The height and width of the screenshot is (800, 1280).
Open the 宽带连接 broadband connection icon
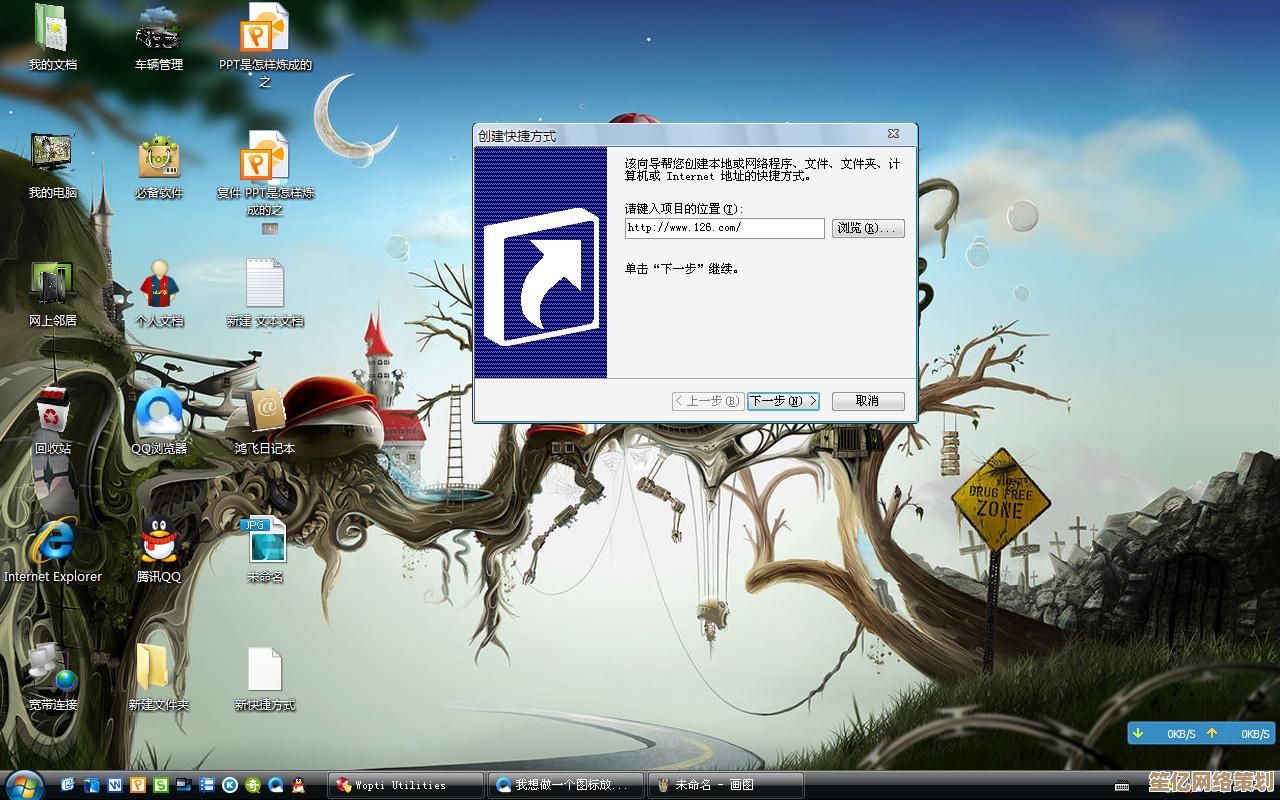pyautogui.click(x=52, y=668)
